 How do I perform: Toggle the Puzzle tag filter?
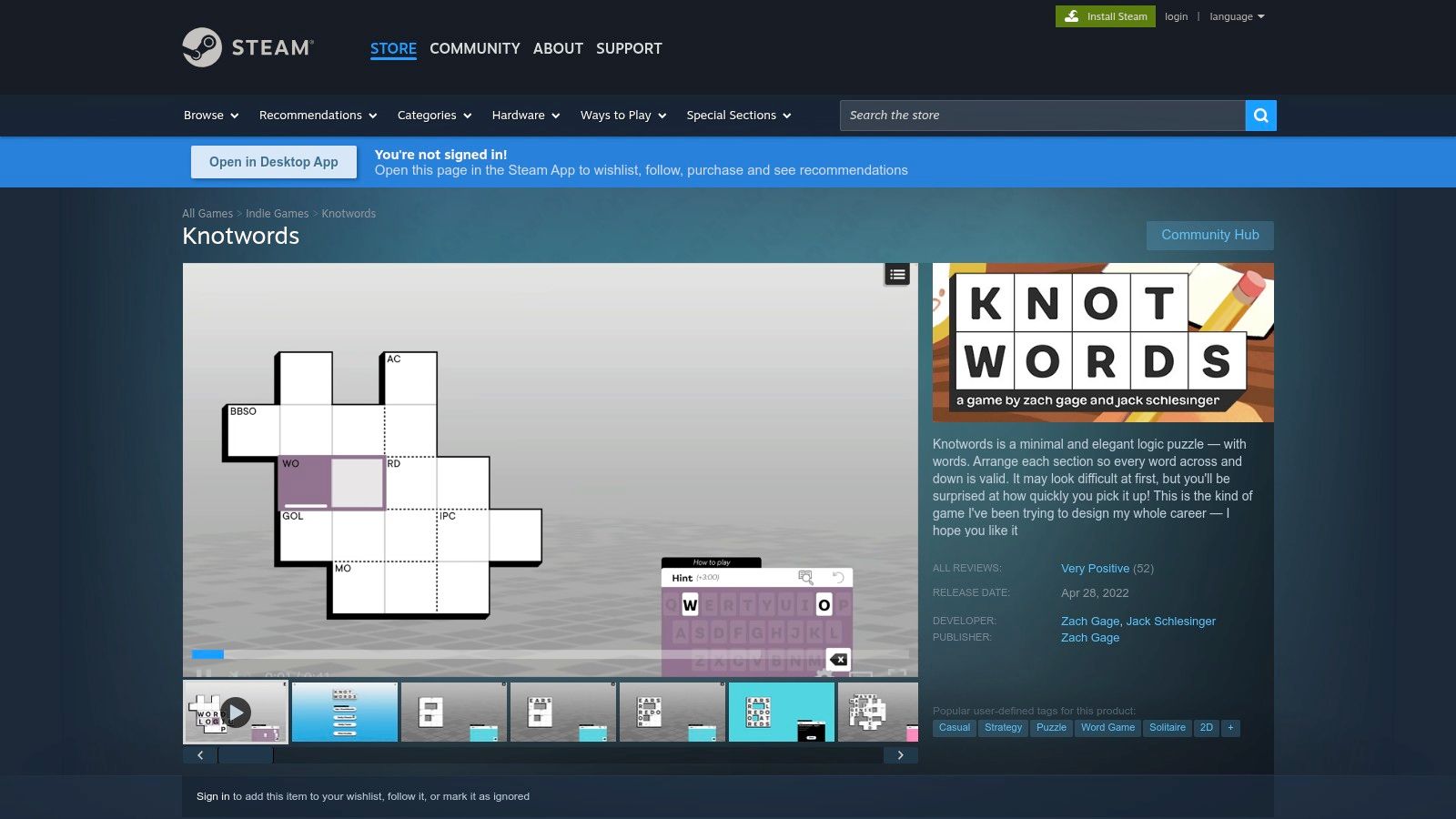coord(1051,727)
